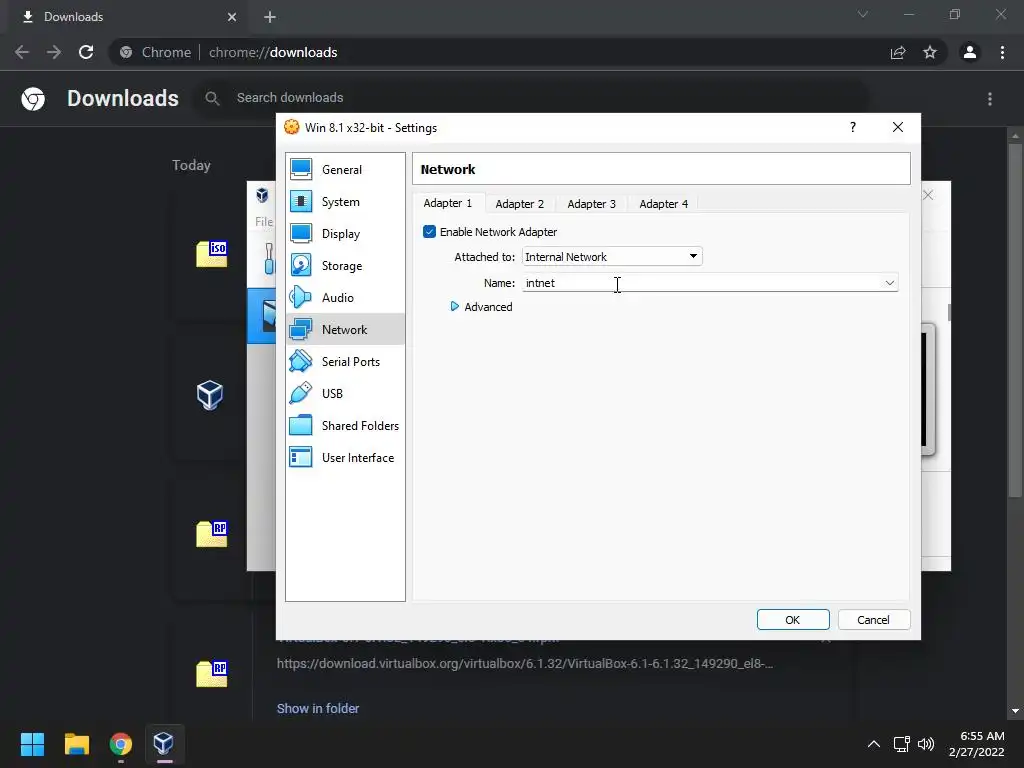Confirm settings with the OK button
The width and height of the screenshot is (1024, 768).
tap(793, 620)
